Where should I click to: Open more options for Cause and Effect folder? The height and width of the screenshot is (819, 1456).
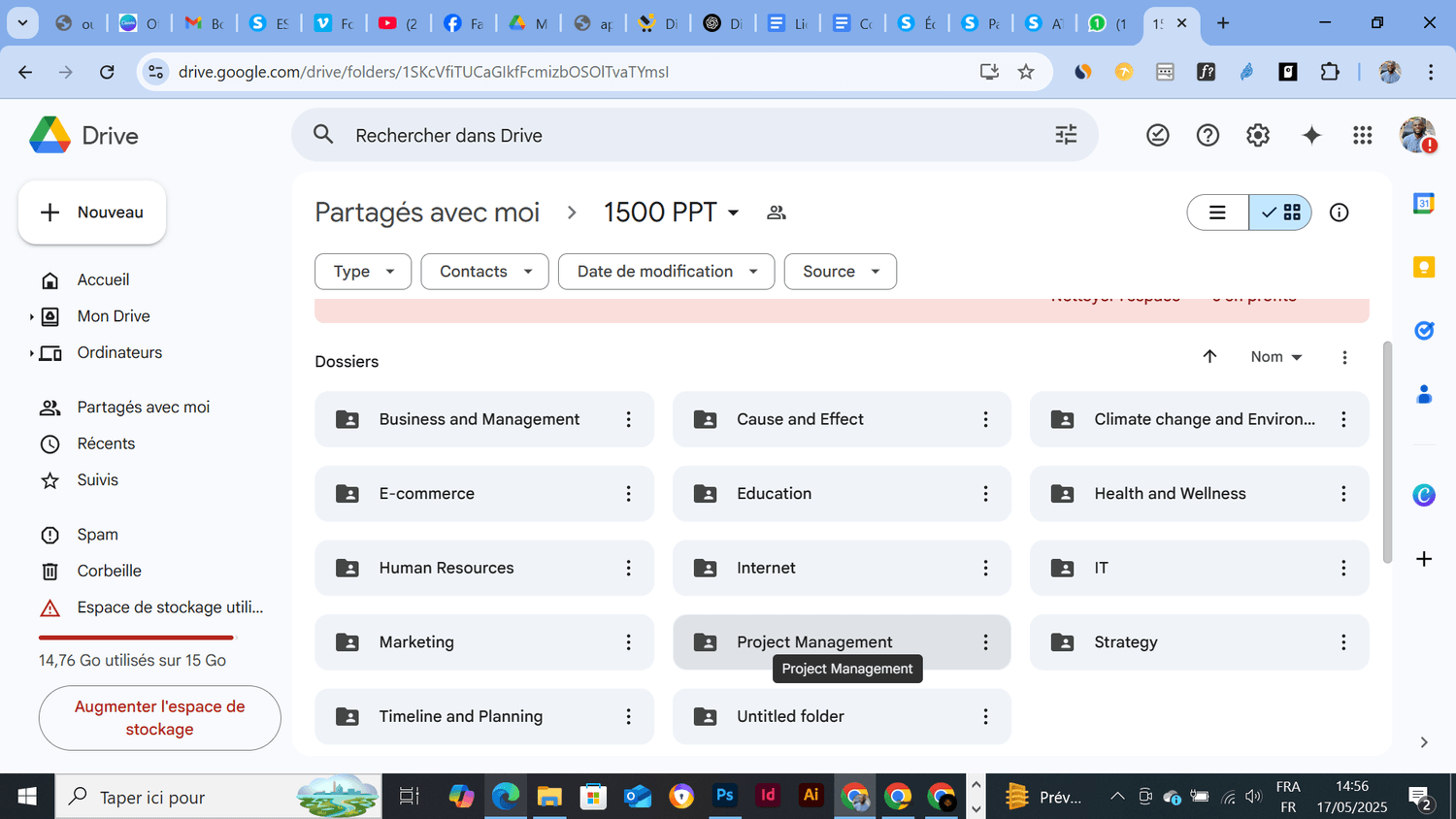(985, 419)
